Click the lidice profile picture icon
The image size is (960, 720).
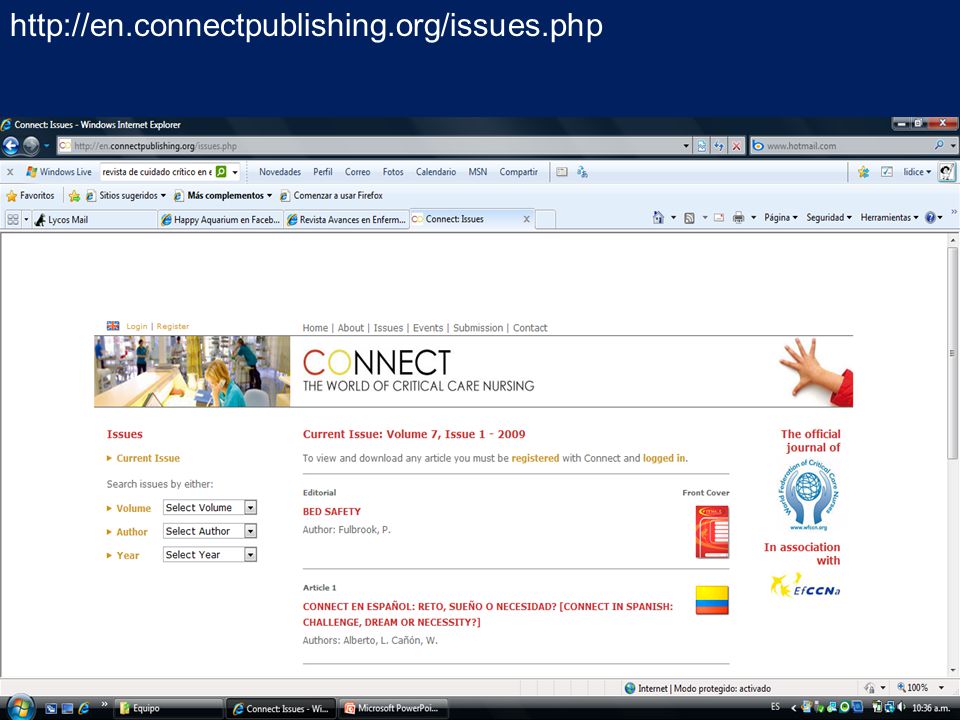(947, 172)
